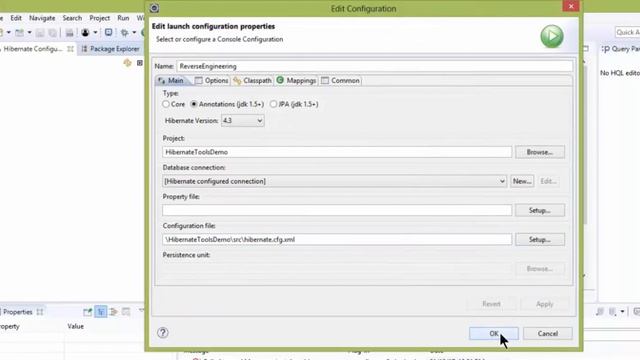Click the green run arrow icon in dialog header
Image resolution: width=640 pixels, height=360 pixels.
pyautogui.click(x=552, y=36)
